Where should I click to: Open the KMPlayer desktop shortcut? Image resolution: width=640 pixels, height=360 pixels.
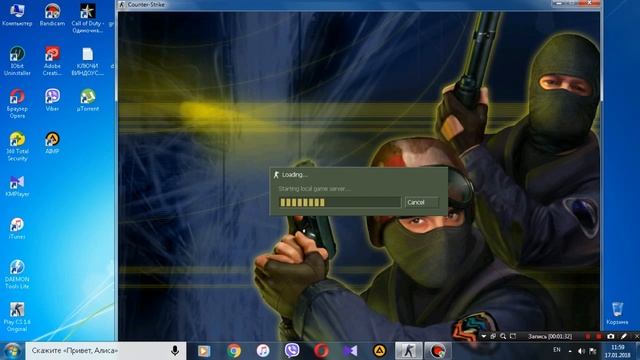click(x=17, y=186)
